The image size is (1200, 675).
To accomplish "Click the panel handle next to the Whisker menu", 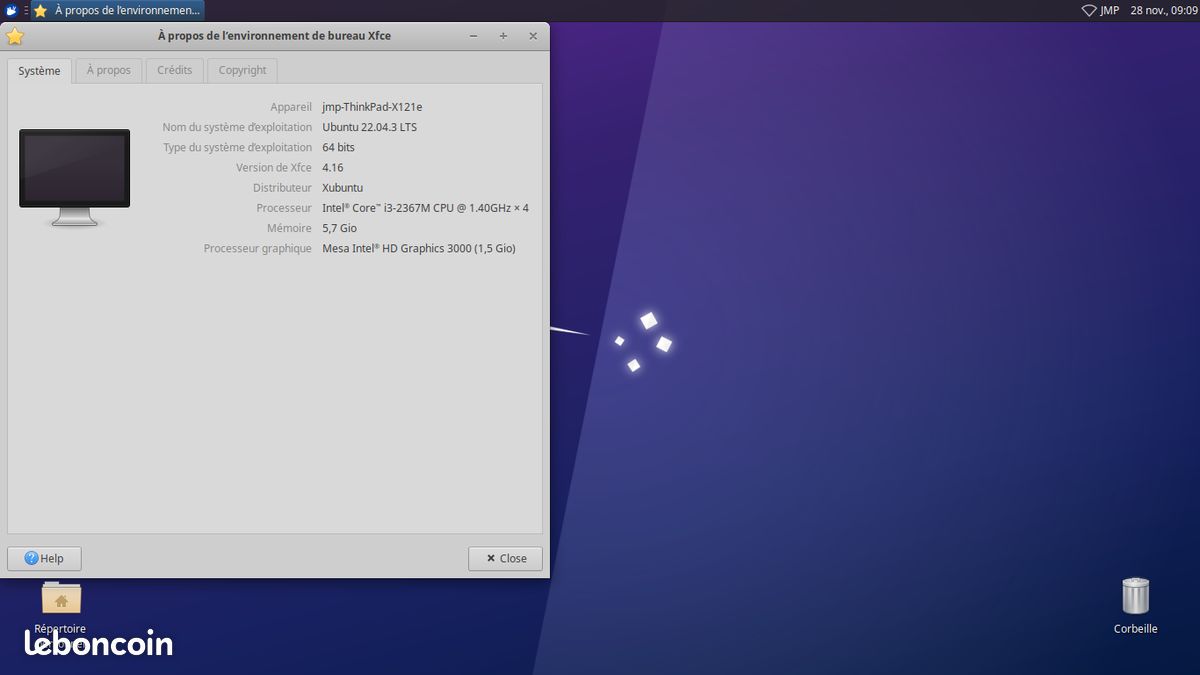I will [26, 10].
